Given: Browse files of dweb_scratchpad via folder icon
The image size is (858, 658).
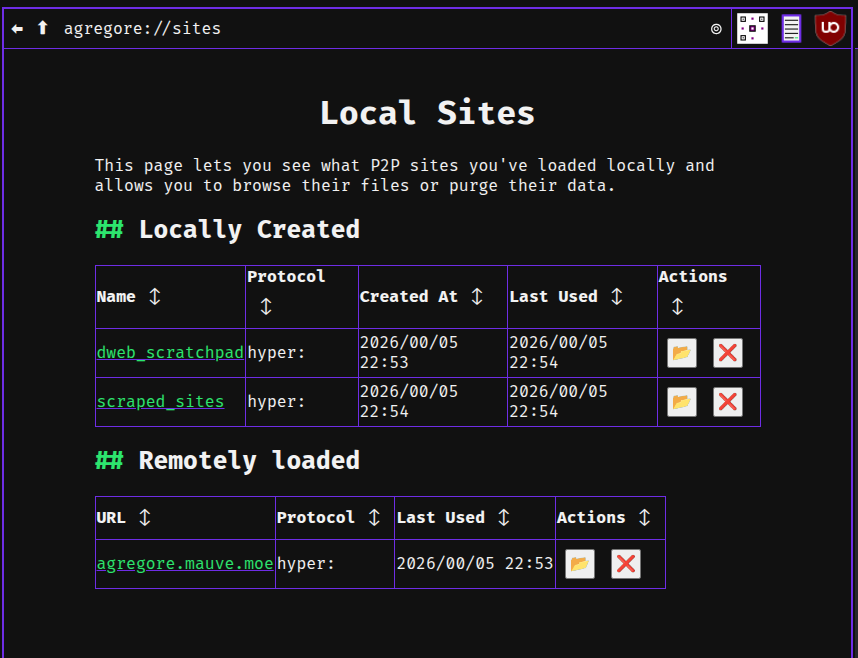Looking at the screenshot, I should point(682,353).
